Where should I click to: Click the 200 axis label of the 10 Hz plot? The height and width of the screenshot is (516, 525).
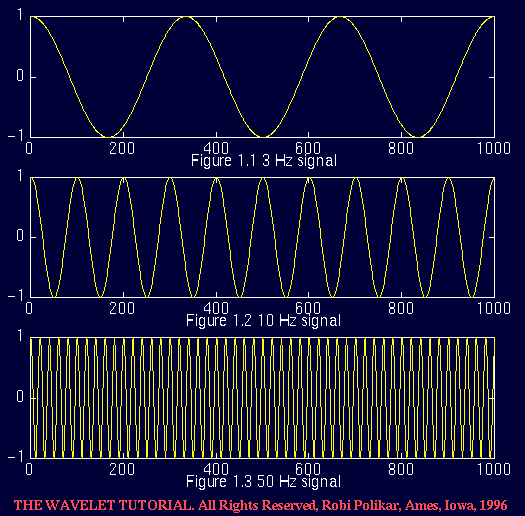(x=122, y=308)
